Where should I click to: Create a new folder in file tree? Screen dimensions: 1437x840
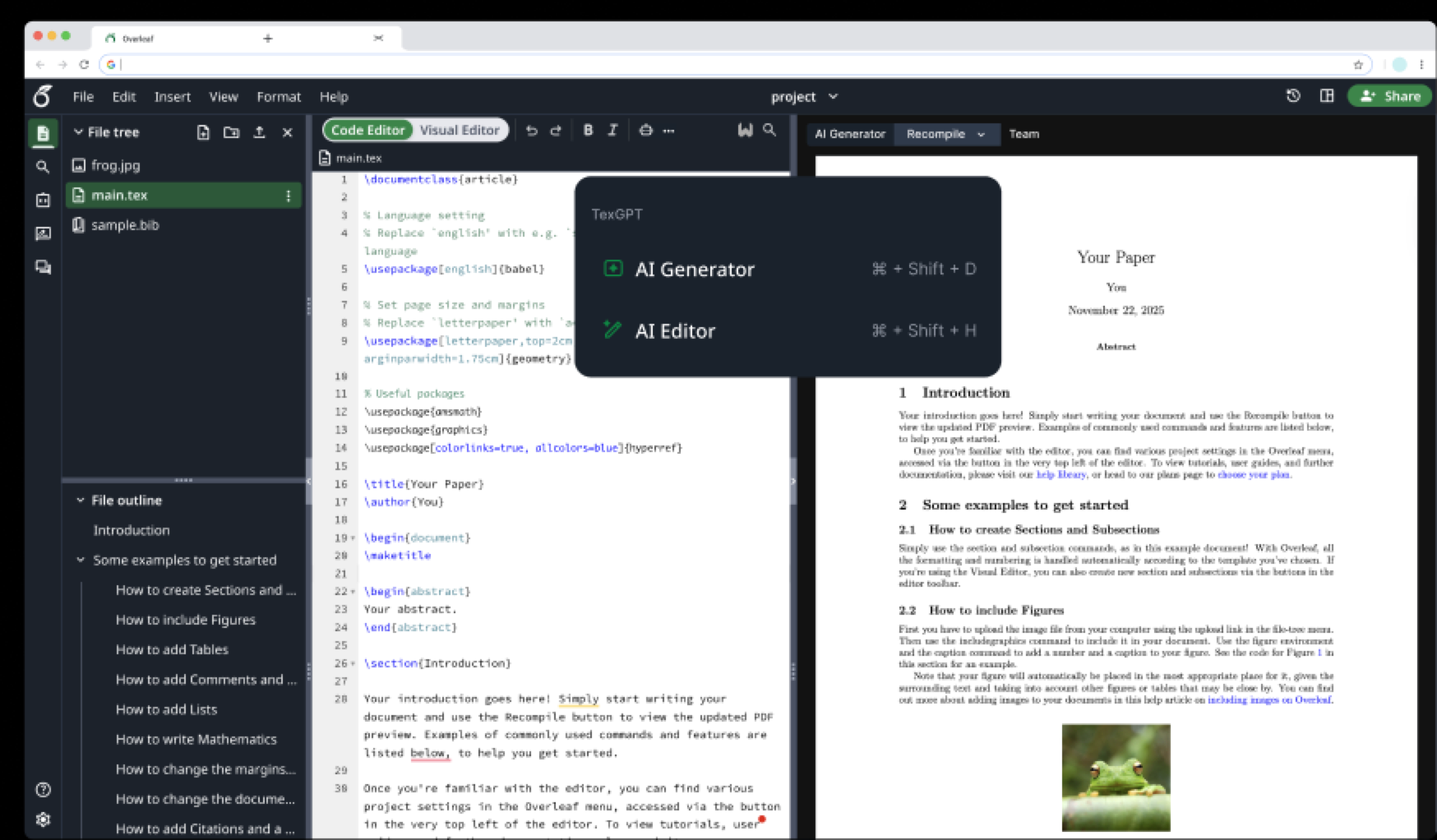(231, 132)
